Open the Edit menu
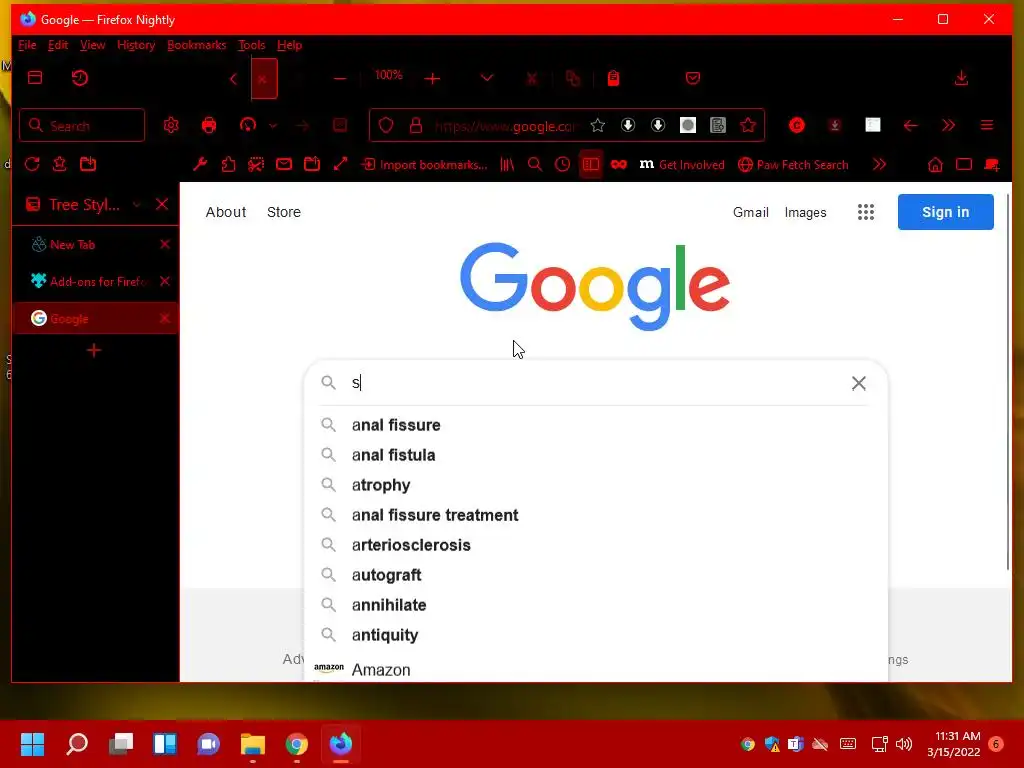 coord(57,45)
